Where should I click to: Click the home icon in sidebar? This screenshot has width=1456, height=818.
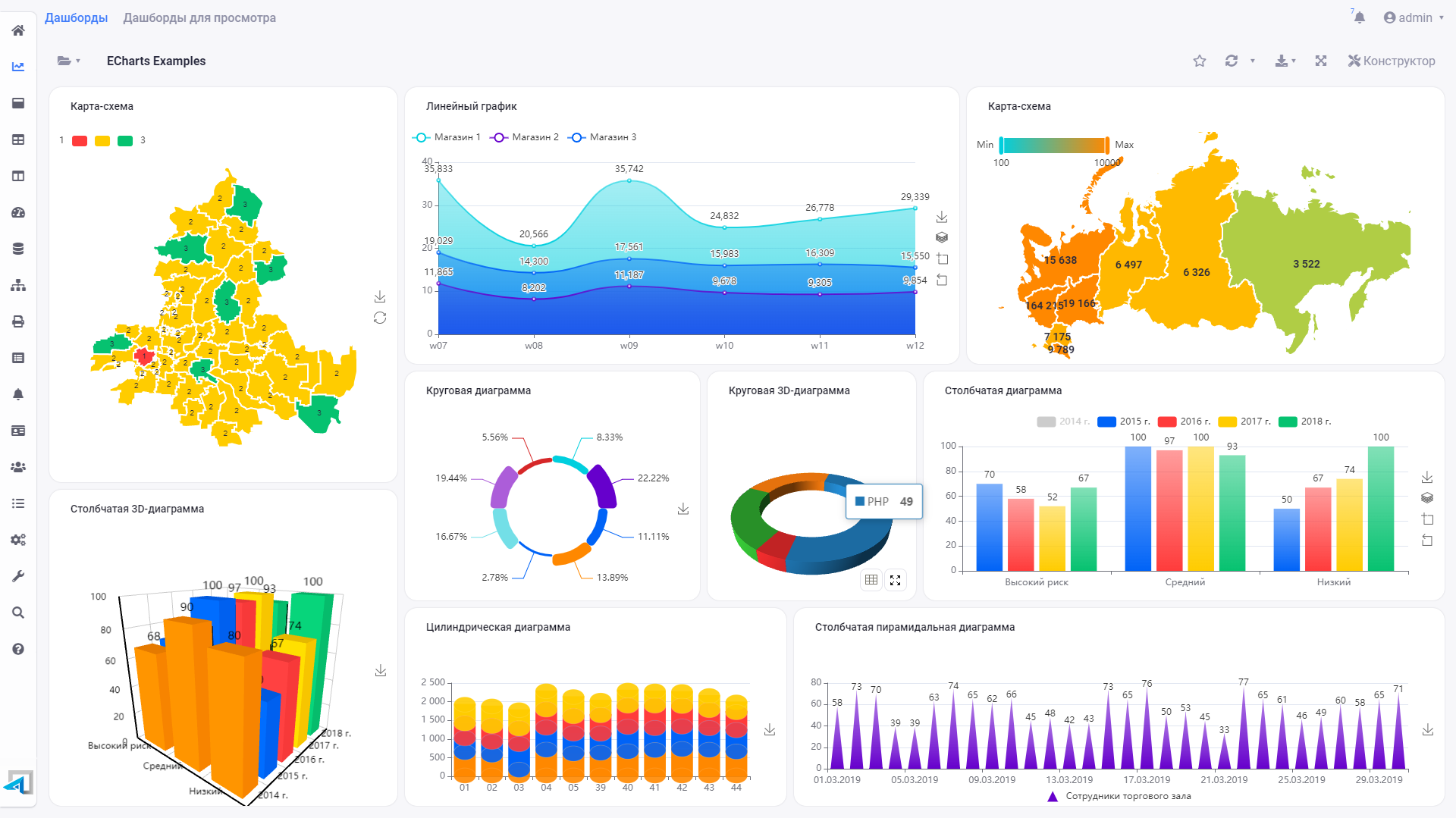[x=18, y=30]
